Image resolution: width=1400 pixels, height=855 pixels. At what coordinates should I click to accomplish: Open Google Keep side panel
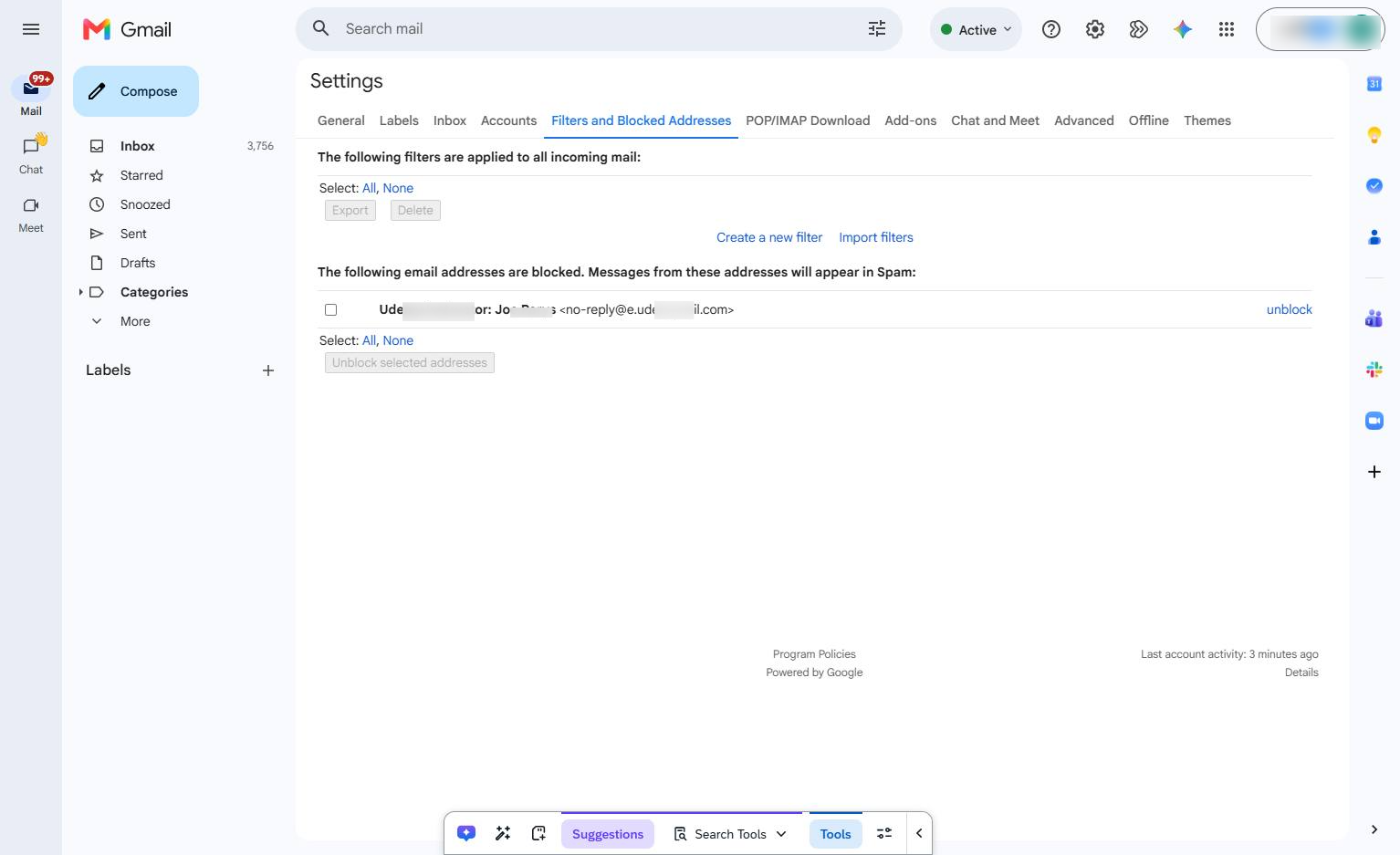coord(1374,135)
